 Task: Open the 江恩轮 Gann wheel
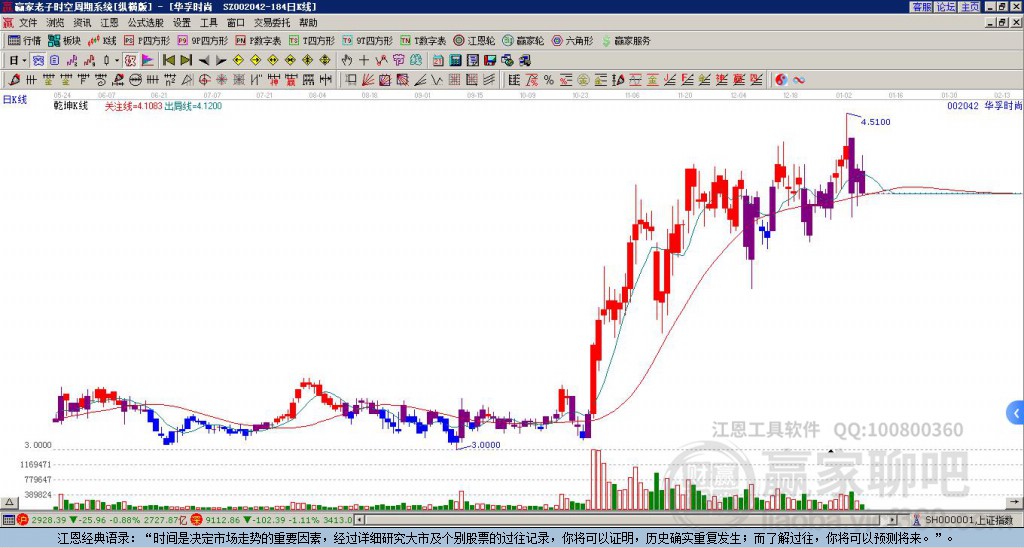pos(474,40)
